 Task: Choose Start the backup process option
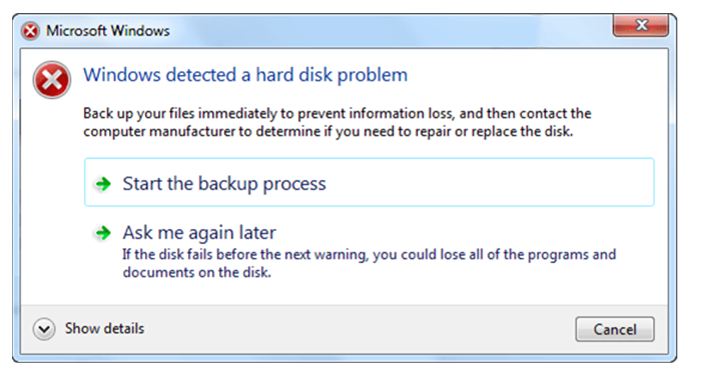(x=369, y=182)
